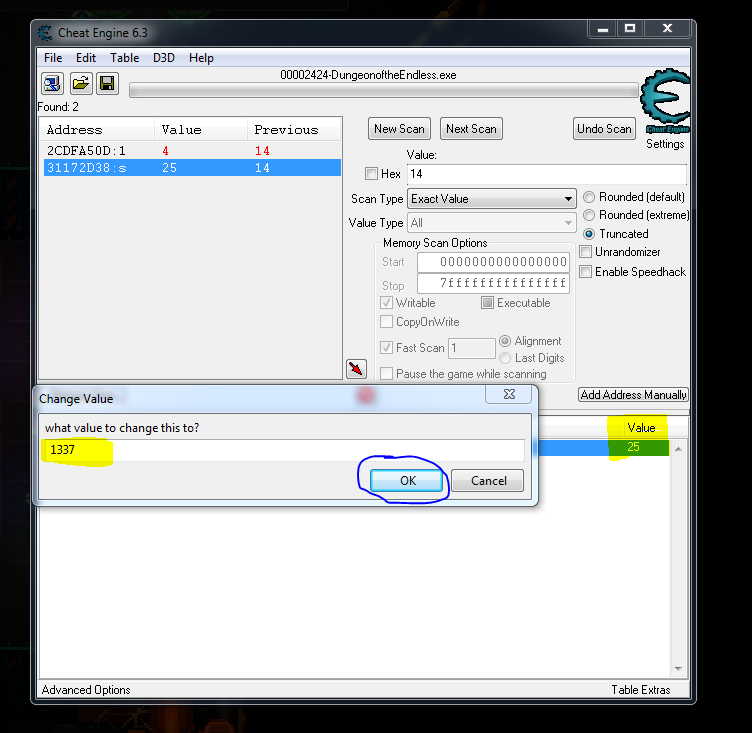Enable the Unrandomizer checkbox
752x733 pixels.
click(585, 252)
